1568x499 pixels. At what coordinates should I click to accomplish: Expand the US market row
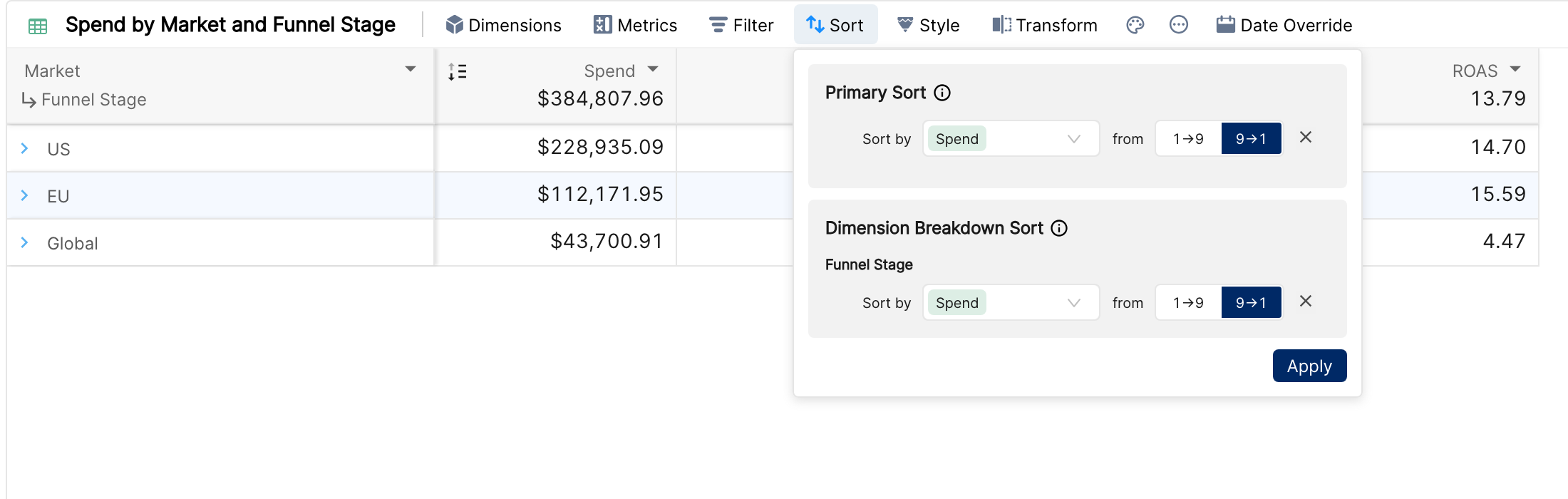tap(25, 148)
